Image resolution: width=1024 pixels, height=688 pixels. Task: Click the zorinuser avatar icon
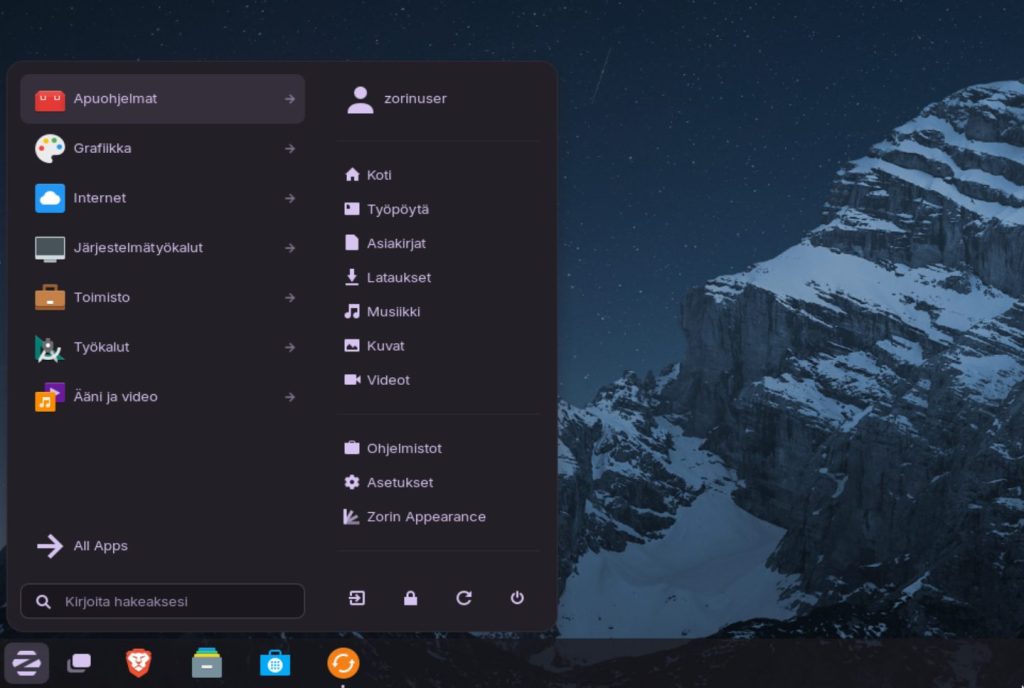coord(360,100)
